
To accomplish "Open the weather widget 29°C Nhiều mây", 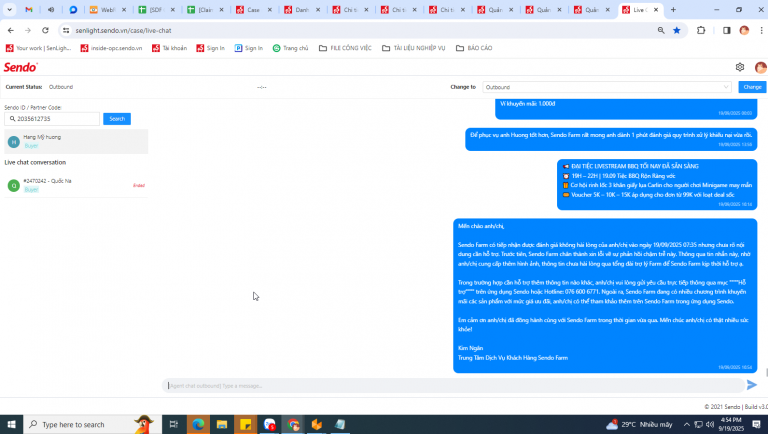I will pos(639,424).
